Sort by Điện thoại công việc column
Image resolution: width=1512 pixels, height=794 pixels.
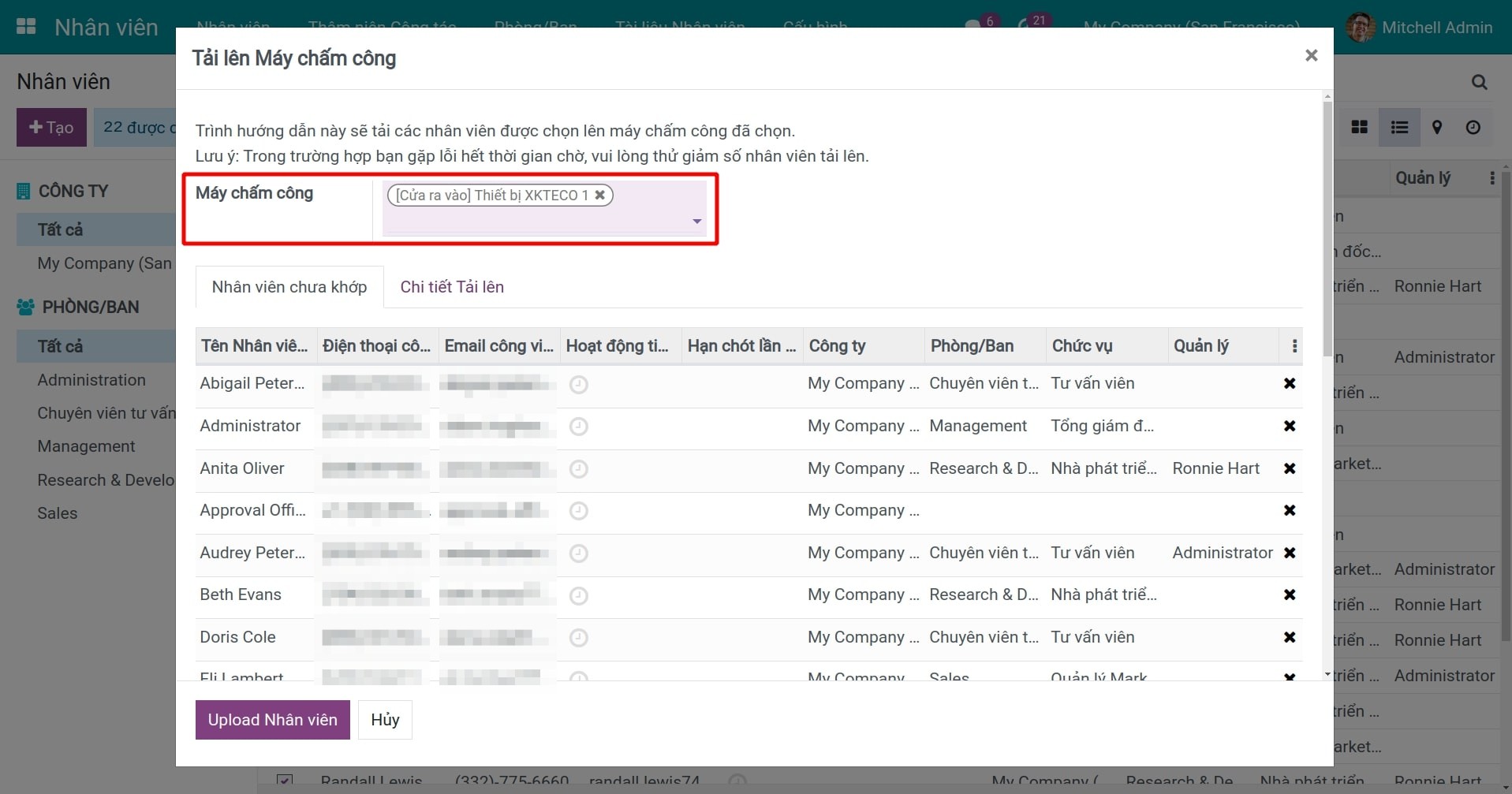tap(377, 346)
